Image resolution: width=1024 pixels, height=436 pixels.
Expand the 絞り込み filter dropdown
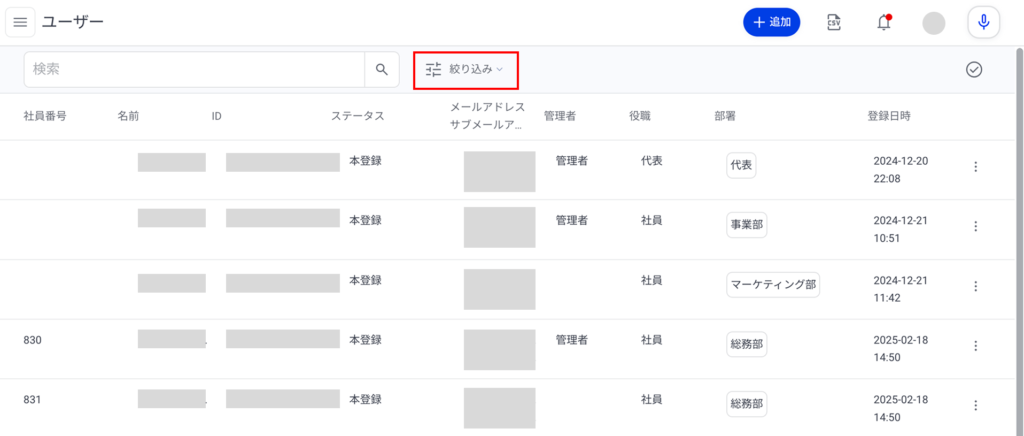coord(466,70)
